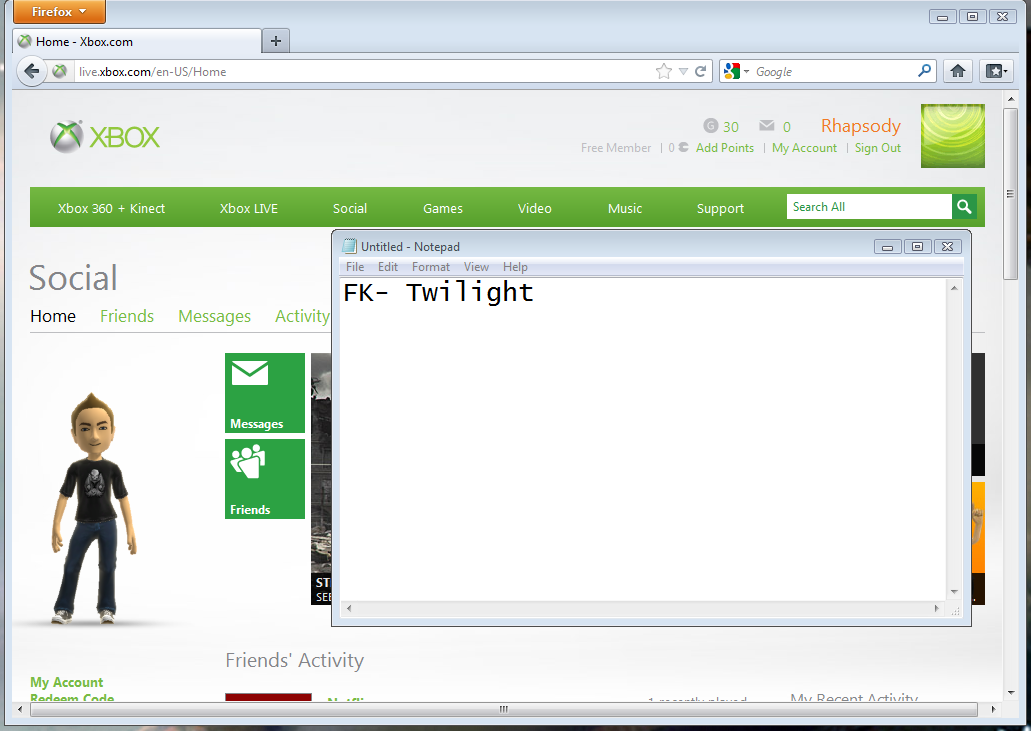Image resolution: width=1031 pixels, height=731 pixels.
Task: Open the Games nav item
Action: pos(443,208)
